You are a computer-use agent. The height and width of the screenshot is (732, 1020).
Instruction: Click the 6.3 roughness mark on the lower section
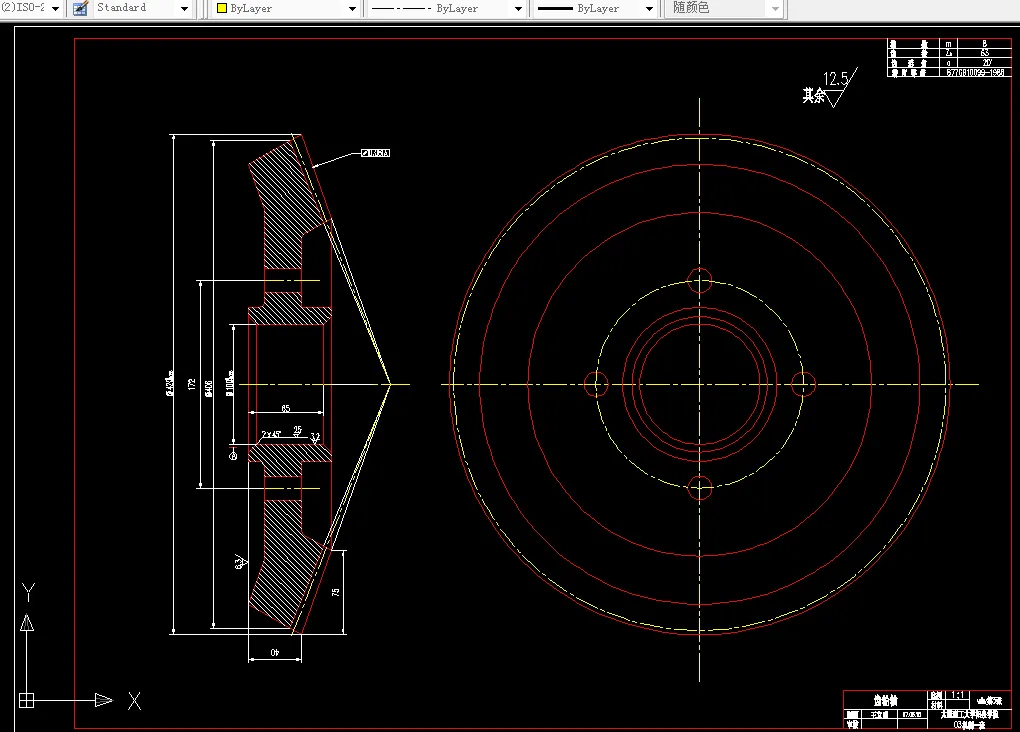(x=241, y=562)
